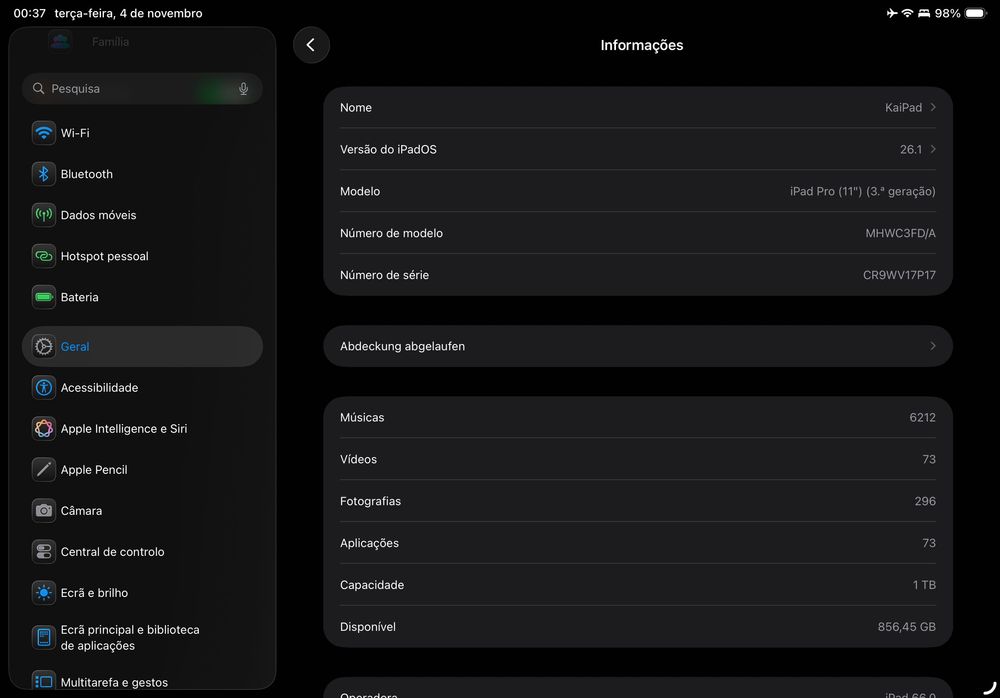The image size is (1000, 698).
Task: Open Central de controlo icon
Action: tap(43, 551)
